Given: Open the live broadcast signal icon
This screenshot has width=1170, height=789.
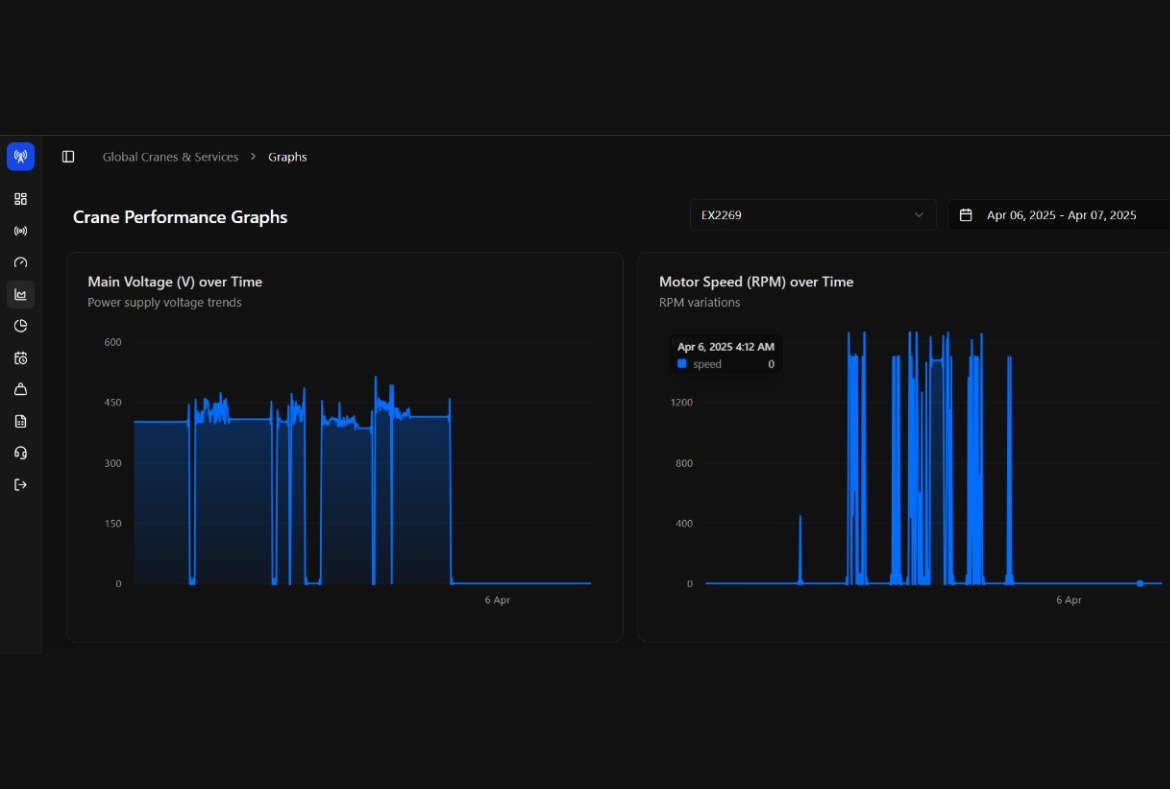Looking at the screenshot, I should point(20,231).
